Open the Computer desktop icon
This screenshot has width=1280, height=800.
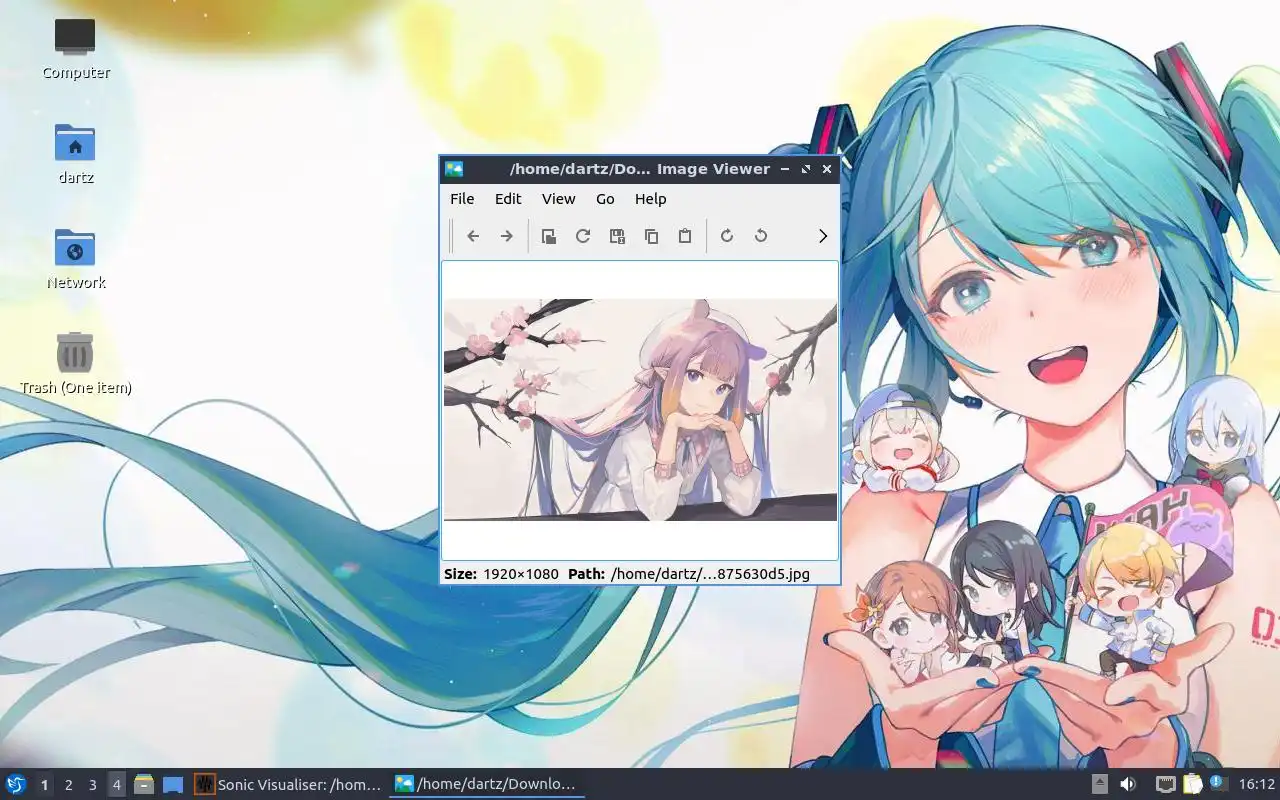click(75, 48)
